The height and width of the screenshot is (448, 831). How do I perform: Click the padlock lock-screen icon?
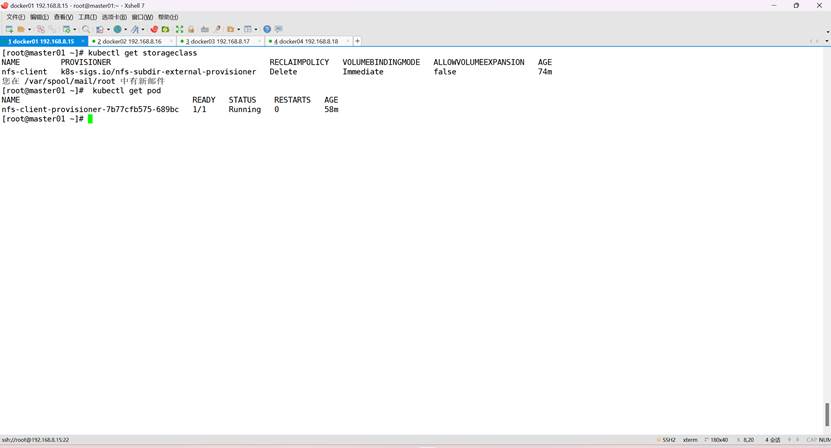(191, 29)
